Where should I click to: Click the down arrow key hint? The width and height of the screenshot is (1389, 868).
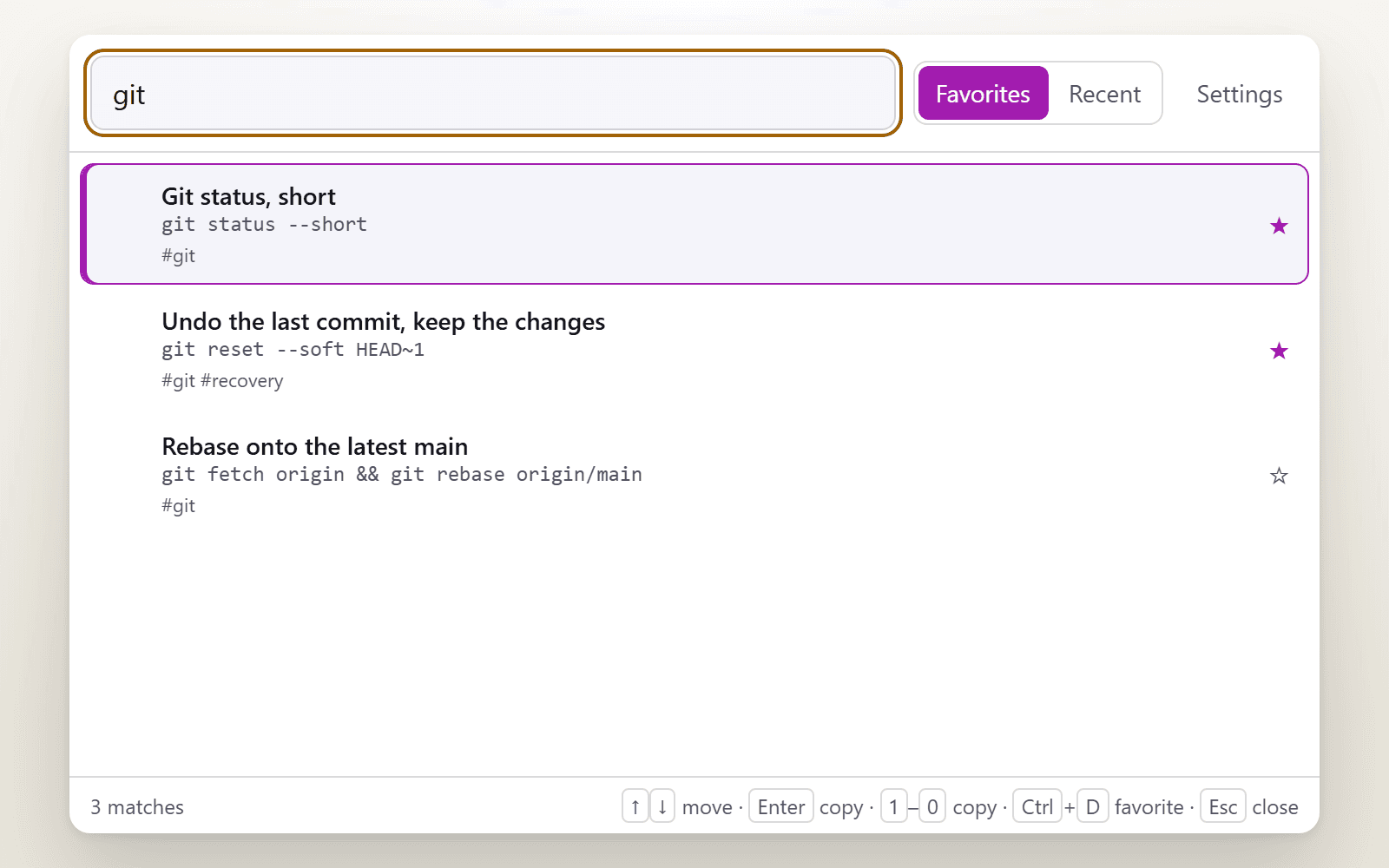click(x=662, y=806)
